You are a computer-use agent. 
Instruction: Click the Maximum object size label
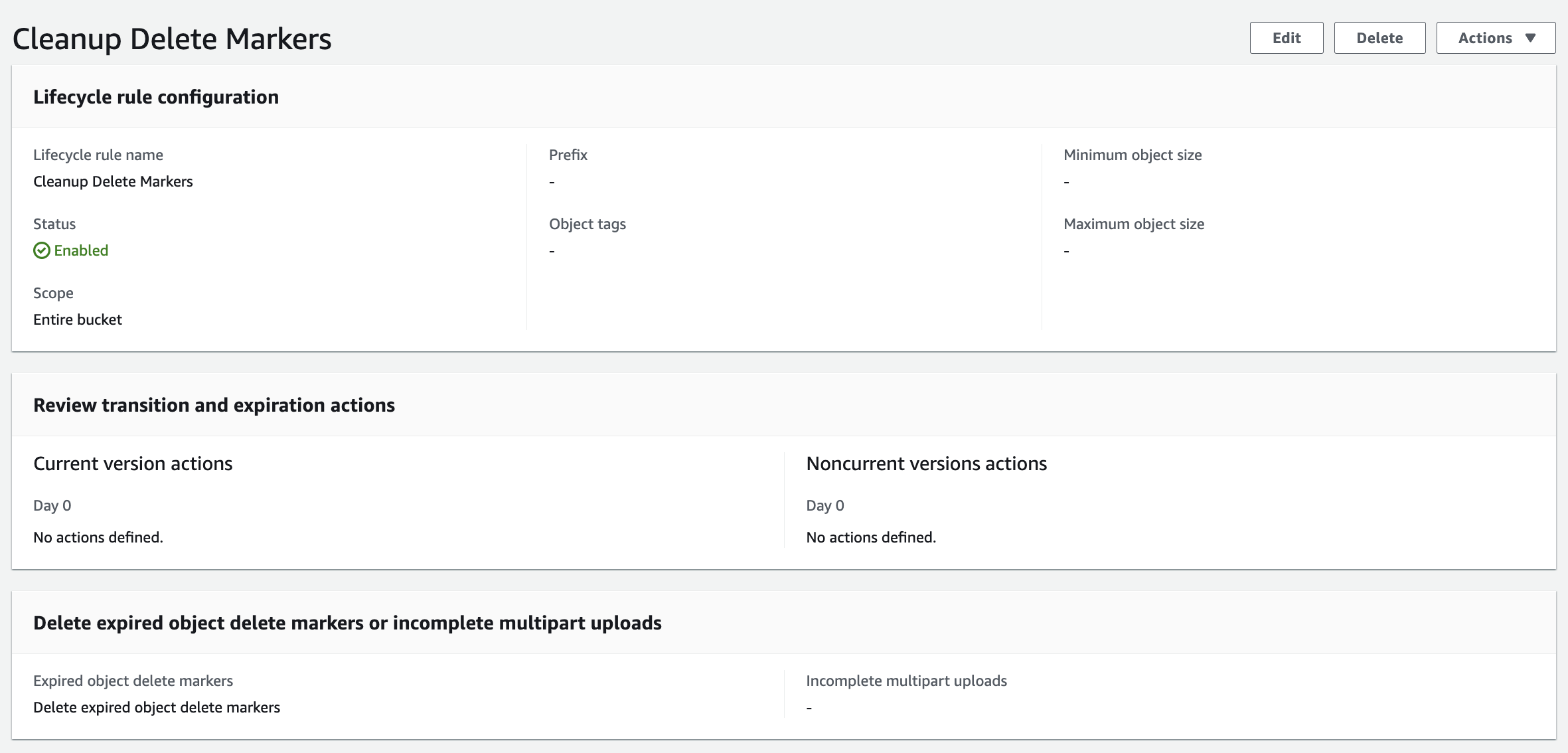[x=1133, y=224]
